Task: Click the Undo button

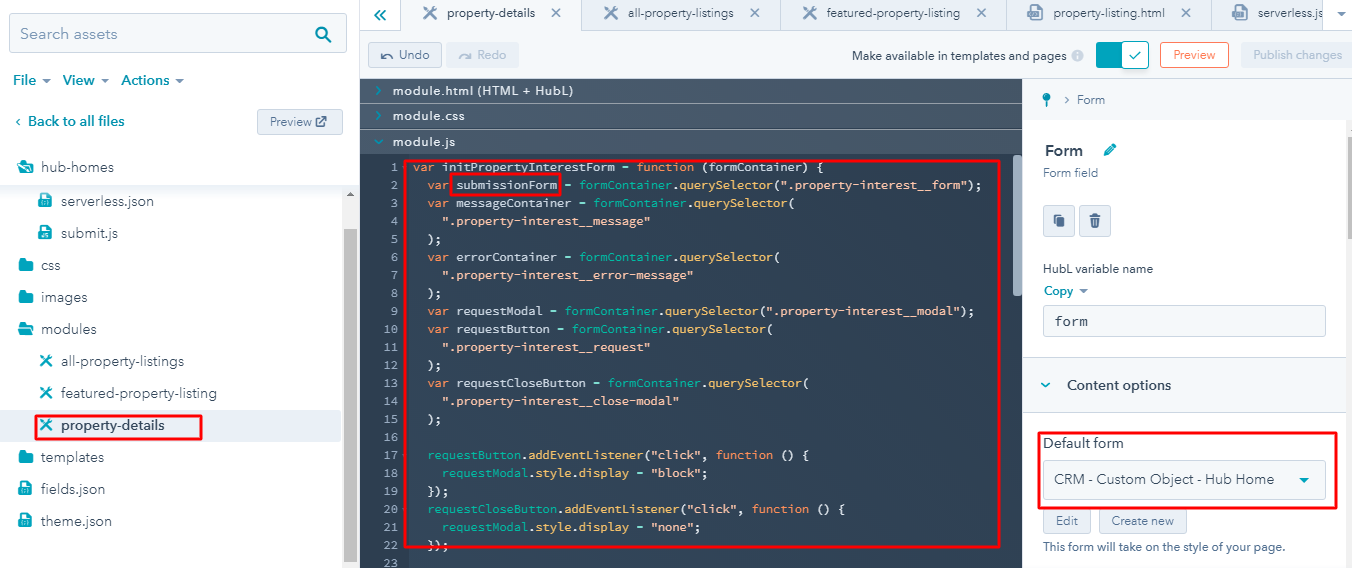Action: point(404,55)
